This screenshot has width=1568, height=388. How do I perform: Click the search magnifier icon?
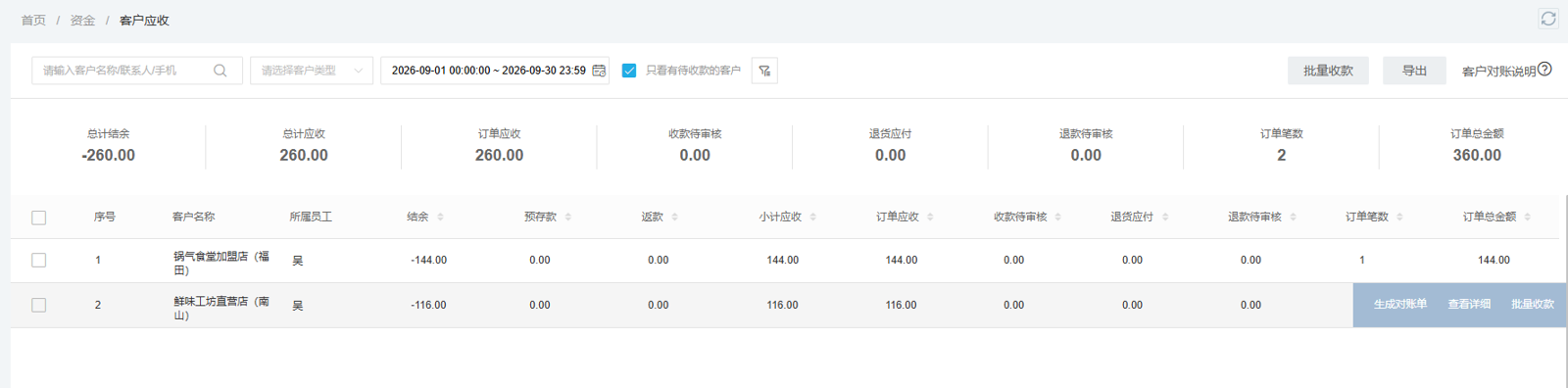click(220, 71)
